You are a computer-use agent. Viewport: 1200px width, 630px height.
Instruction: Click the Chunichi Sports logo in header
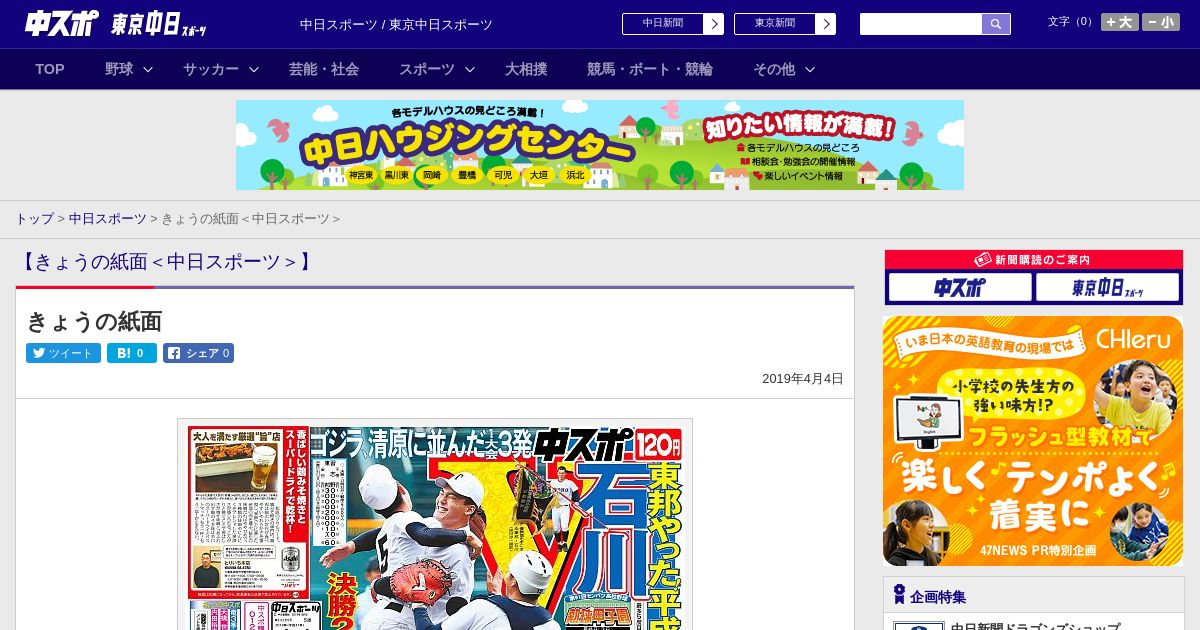[x=62, y=23]
